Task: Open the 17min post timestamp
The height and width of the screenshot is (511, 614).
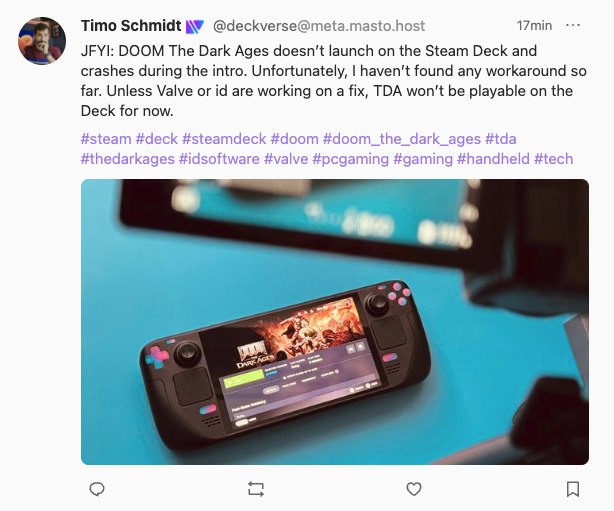Action: pyautogui.click(x=534, y=25)
